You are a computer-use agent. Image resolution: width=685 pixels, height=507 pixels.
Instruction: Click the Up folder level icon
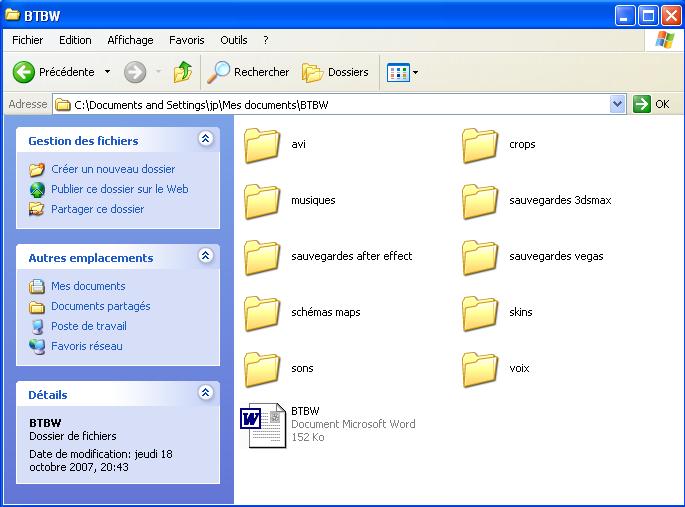182,72
